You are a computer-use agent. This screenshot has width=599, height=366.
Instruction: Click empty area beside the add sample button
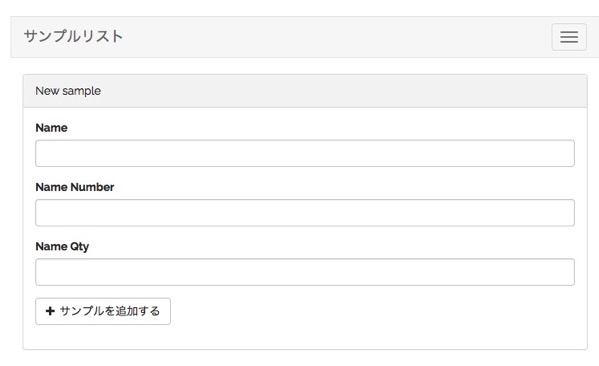(372, 311)
